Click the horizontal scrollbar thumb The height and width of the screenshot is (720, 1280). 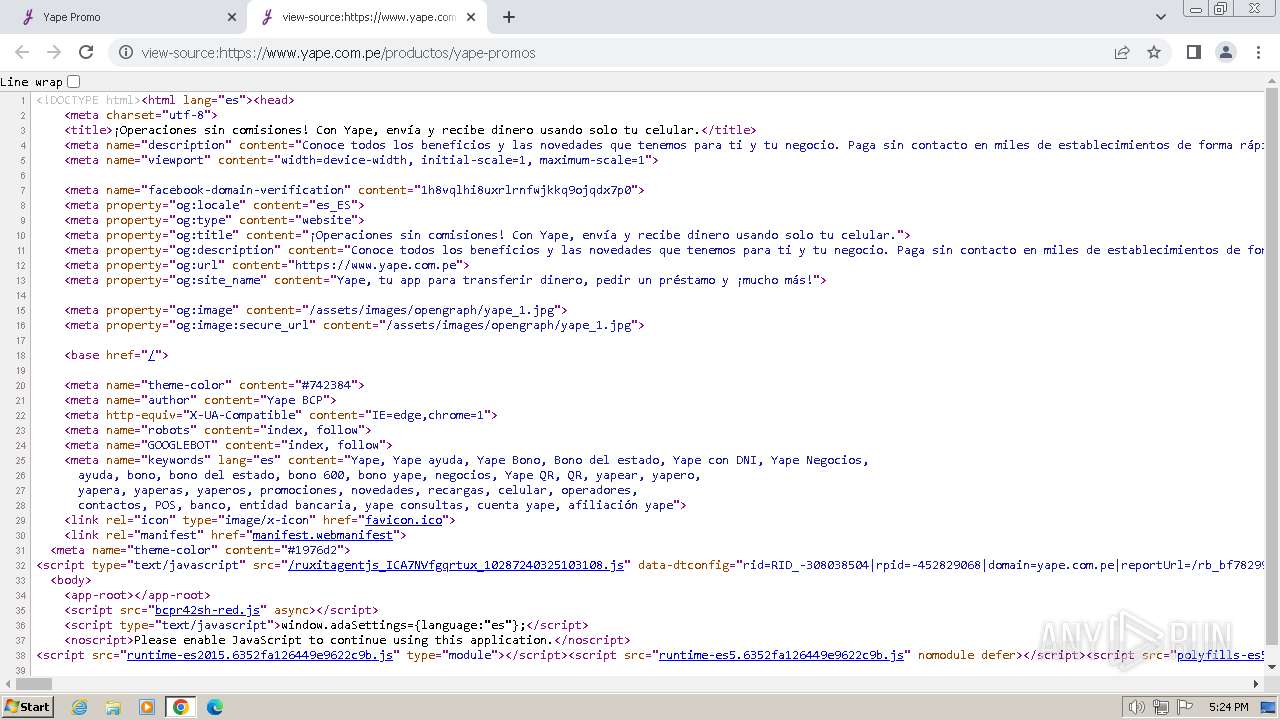[34, 684]
